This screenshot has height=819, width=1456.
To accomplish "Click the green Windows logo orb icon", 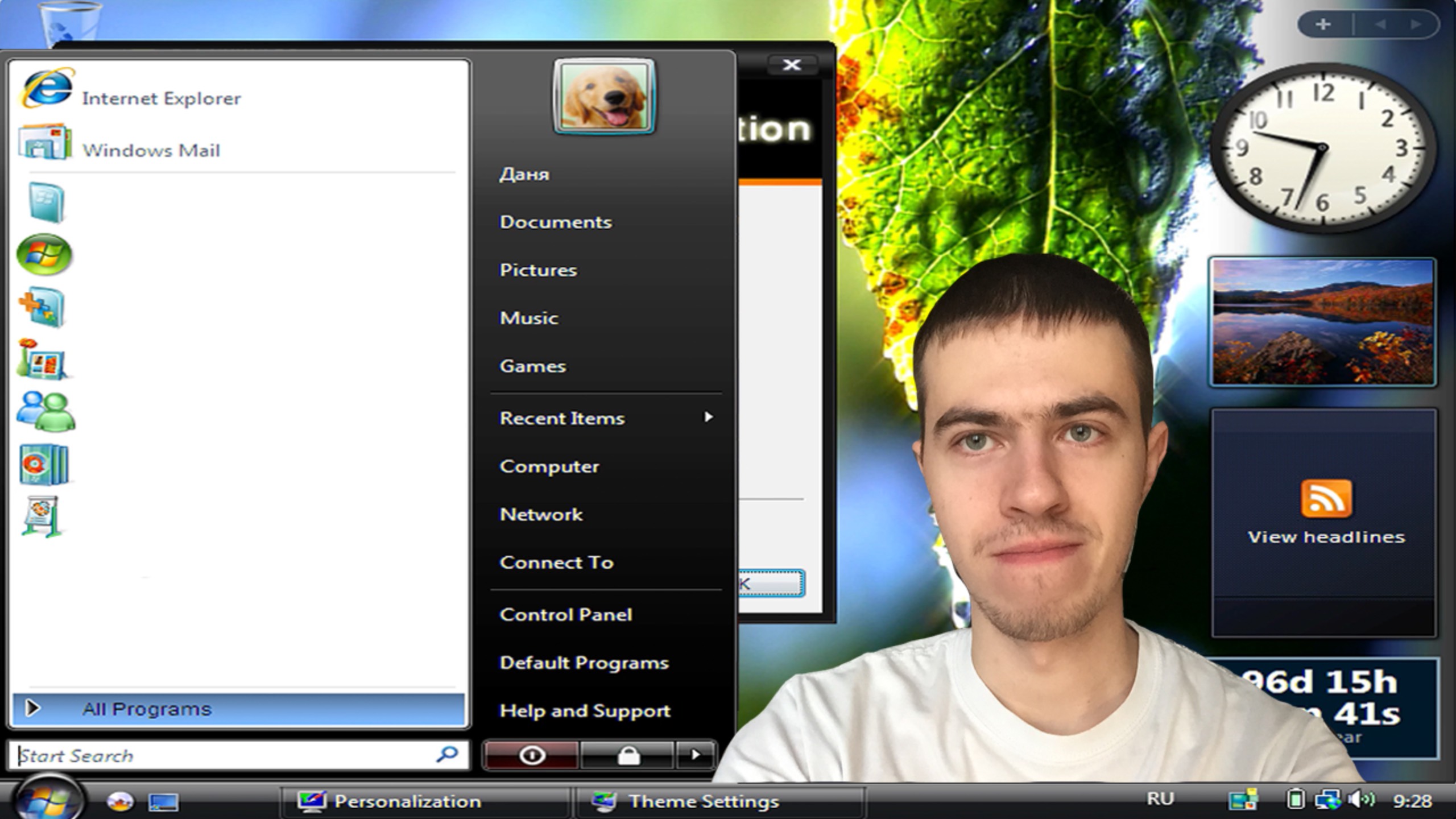I will point(44,254).
